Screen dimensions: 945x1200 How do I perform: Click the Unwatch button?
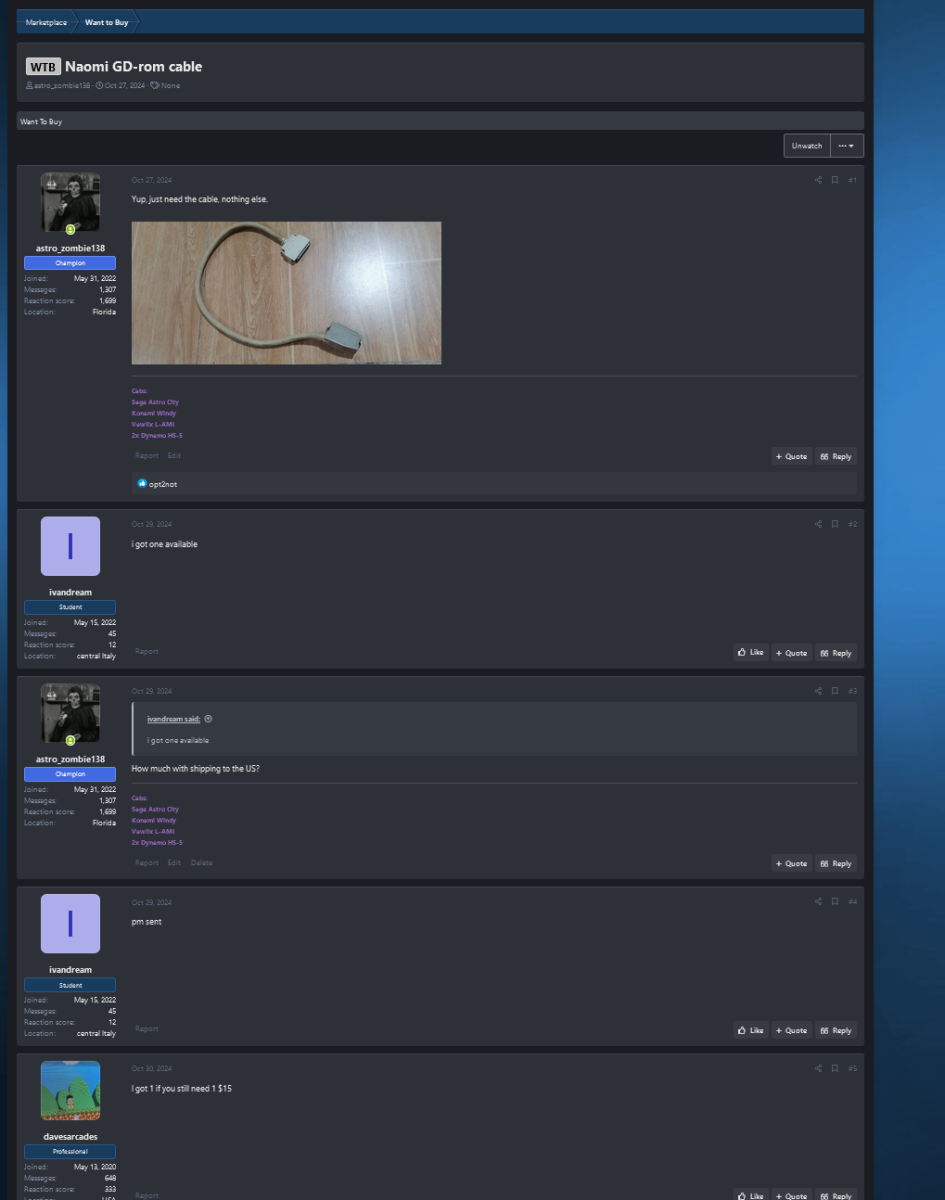tap(807, 146)
